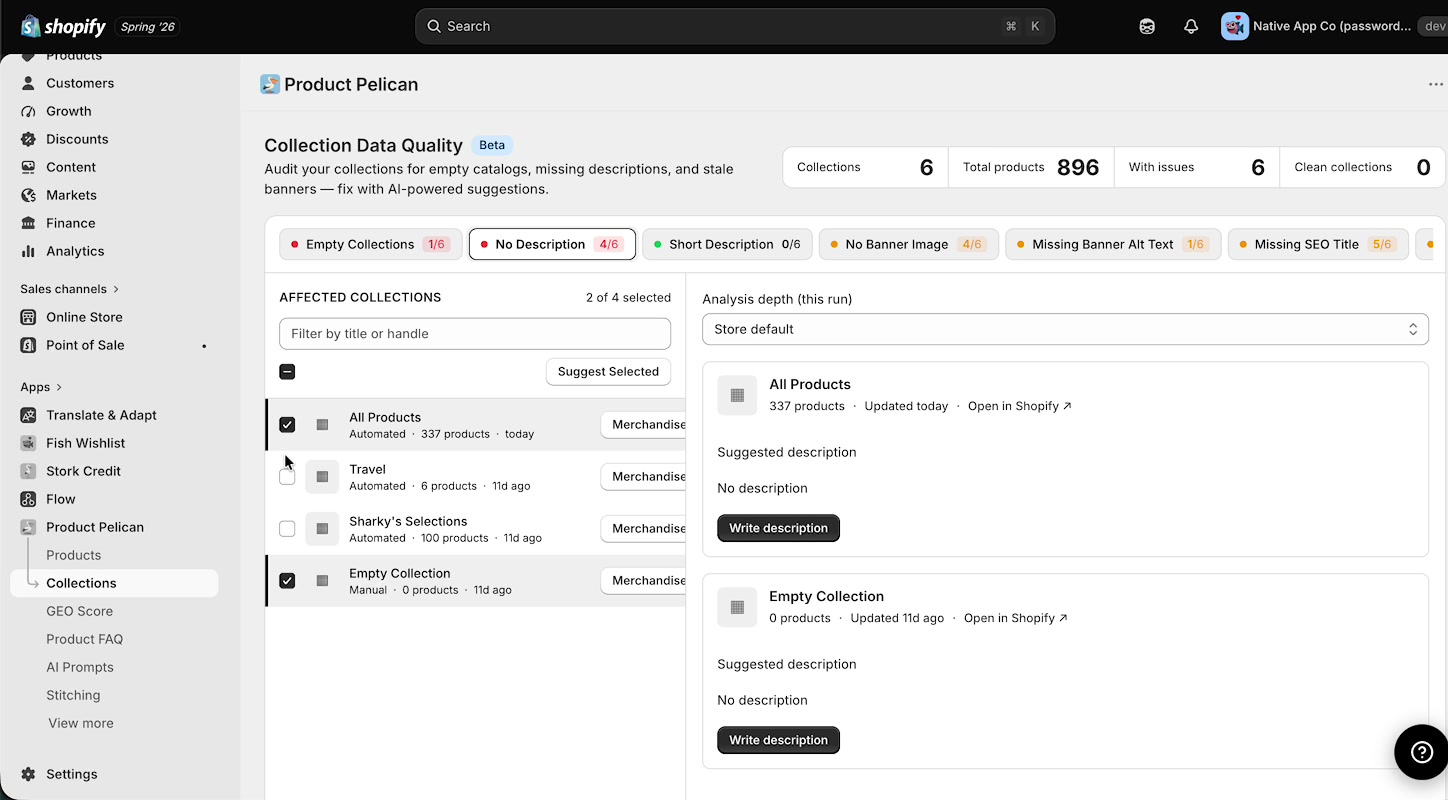Click Merchandise button in All Products row

tap(643, 425)
